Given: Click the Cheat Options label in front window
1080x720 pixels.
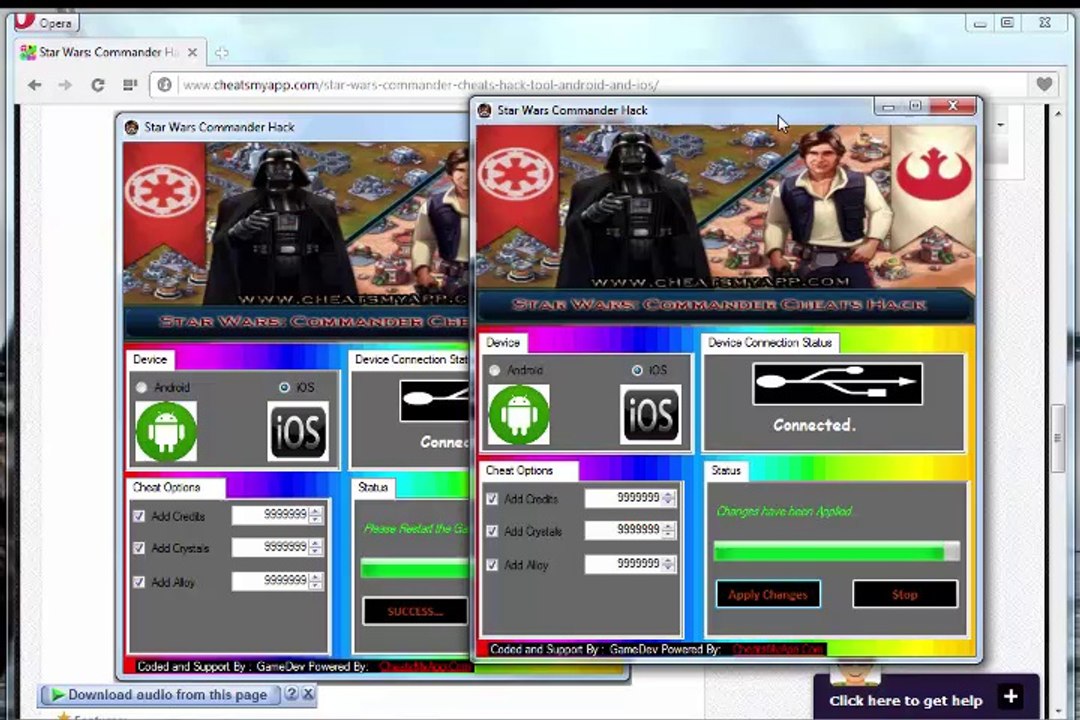Looking at the screenshot, I should coord(519,471).
